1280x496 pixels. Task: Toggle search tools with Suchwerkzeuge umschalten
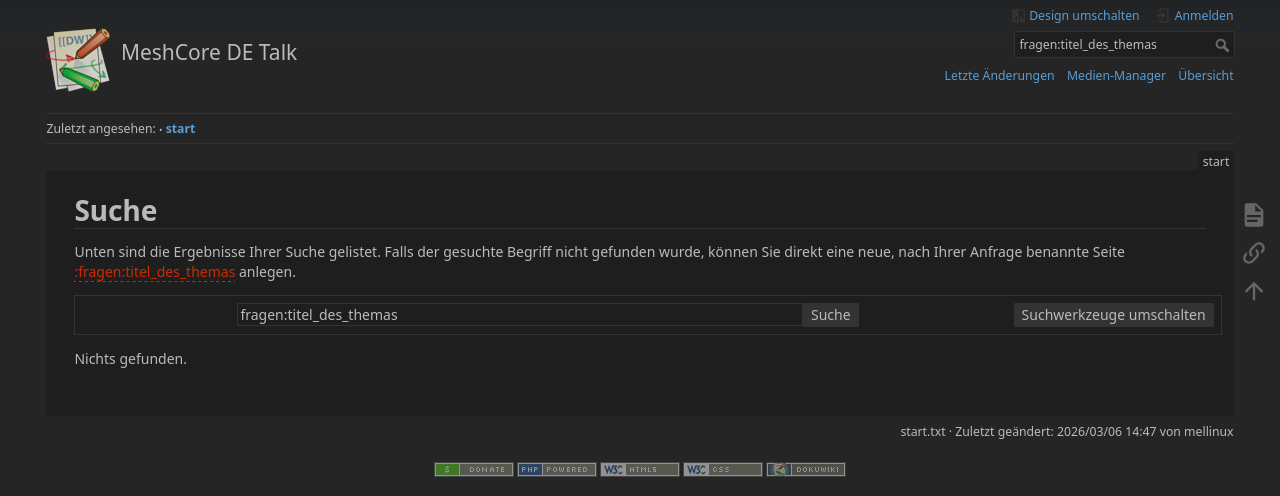(1113, 315)
